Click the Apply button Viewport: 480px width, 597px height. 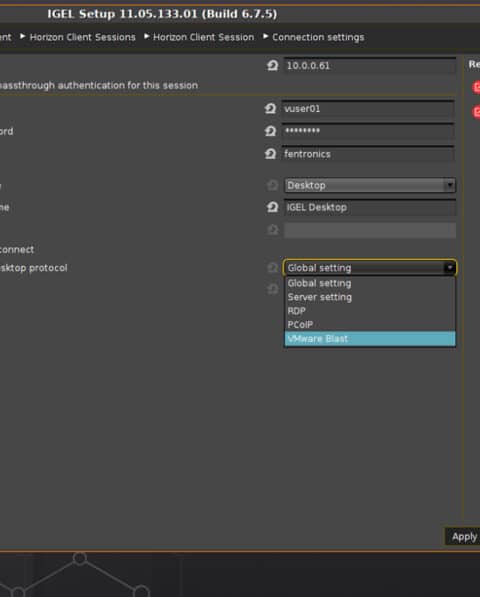[x=463, y=537]
